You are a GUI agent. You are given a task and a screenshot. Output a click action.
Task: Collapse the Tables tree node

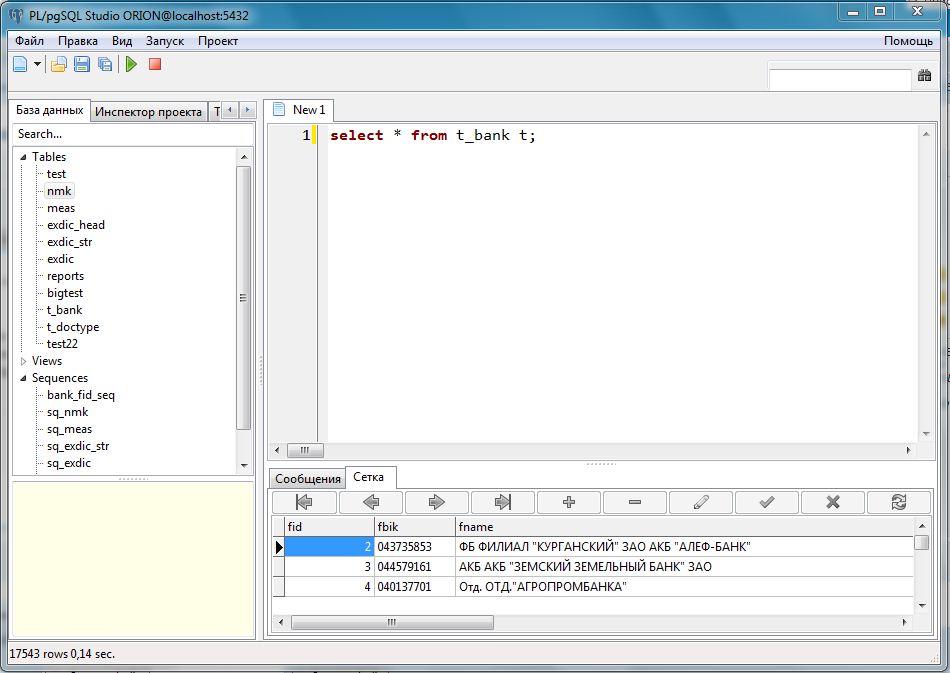point(23,157)
